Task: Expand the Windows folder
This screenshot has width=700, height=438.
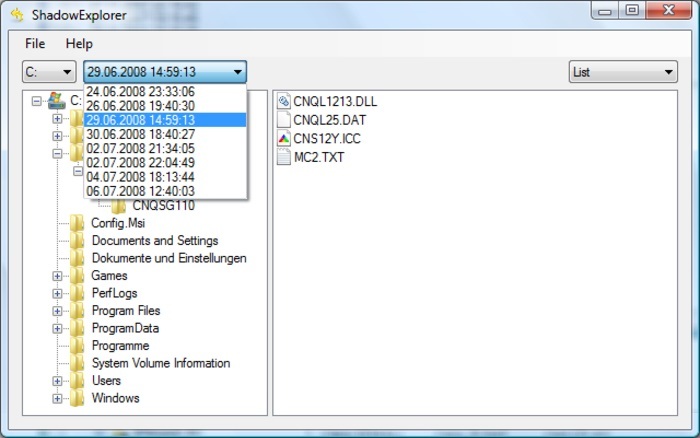Action: tap(57, 399)
